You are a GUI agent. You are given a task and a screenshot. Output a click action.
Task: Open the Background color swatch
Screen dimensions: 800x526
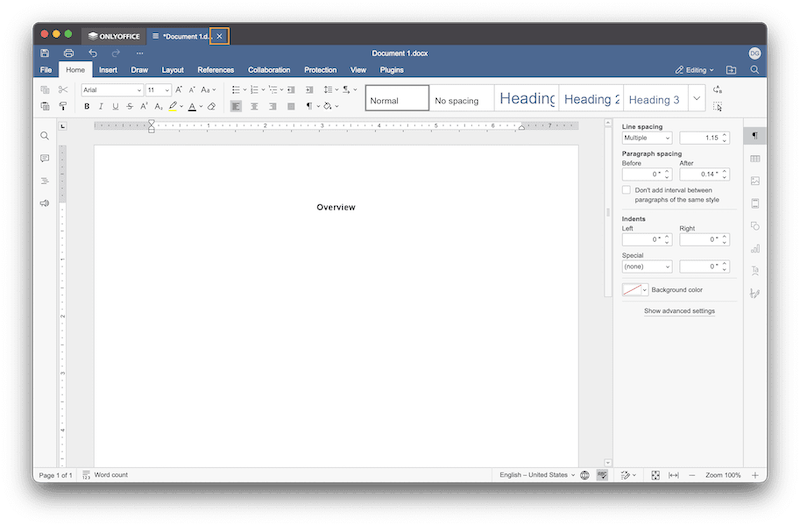point(634,290)
